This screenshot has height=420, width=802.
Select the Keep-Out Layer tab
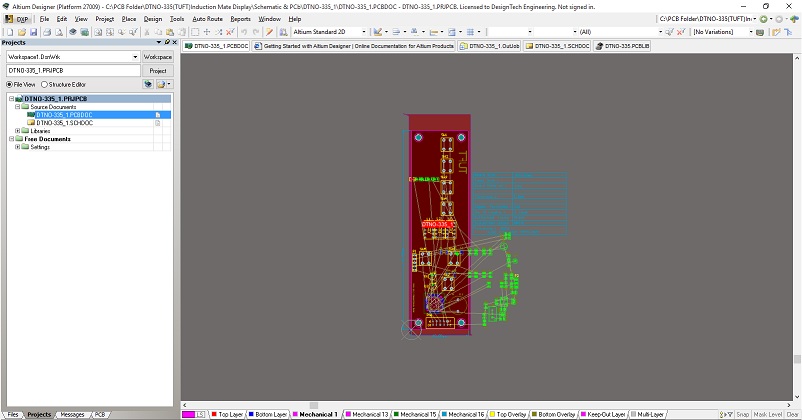pos(603,414)
